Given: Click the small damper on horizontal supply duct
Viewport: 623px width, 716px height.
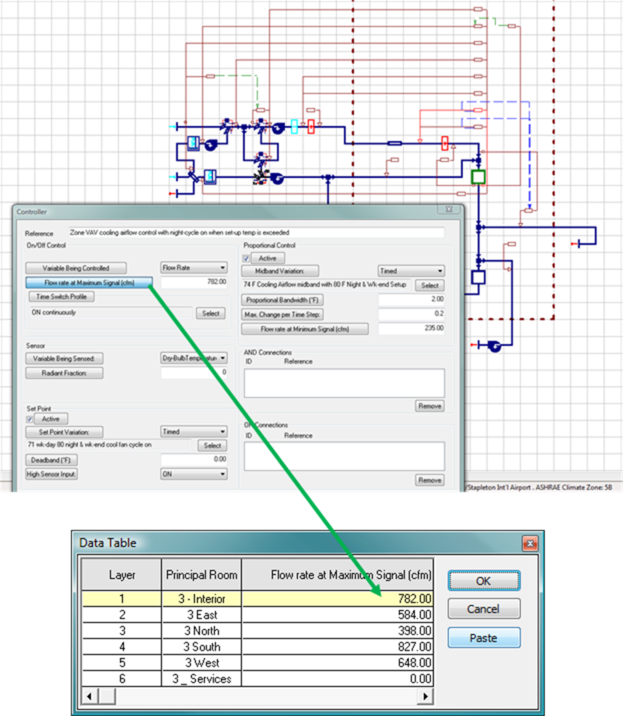Looking at the screenshot, I should coord(395,143).
